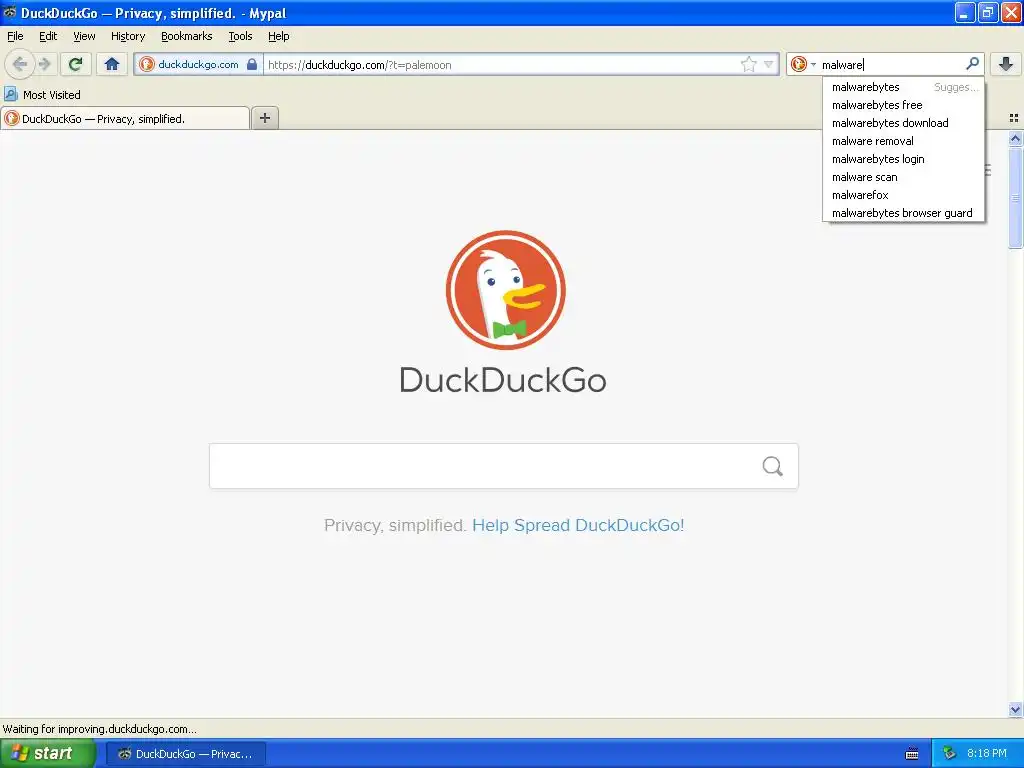Click the vertical scrollbar thumb
Viewport: 1024px width, 768px height.
click(x=1015, y=197)
